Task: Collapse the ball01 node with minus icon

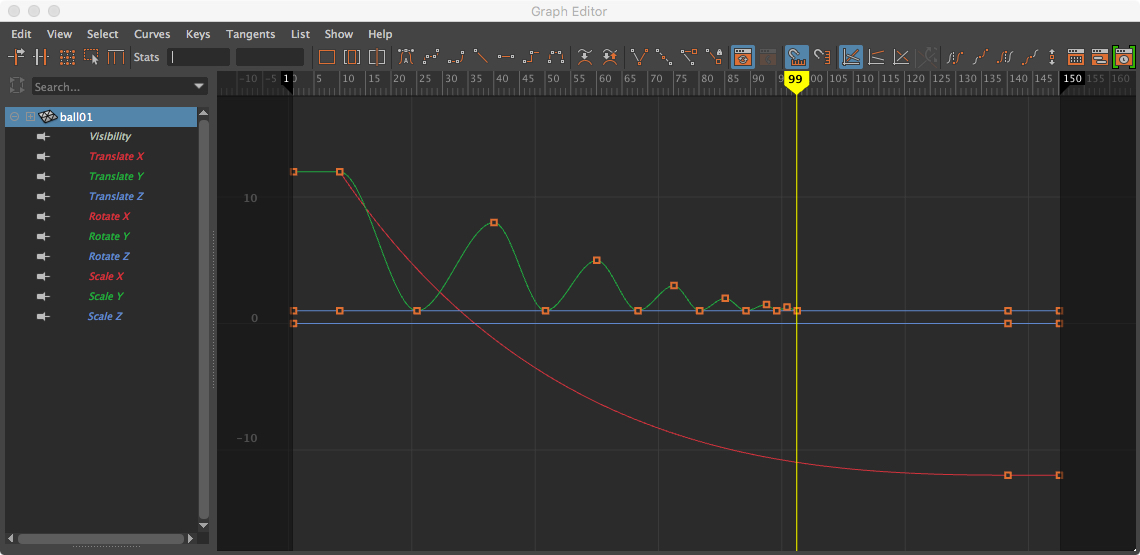Action: (15, 117)
